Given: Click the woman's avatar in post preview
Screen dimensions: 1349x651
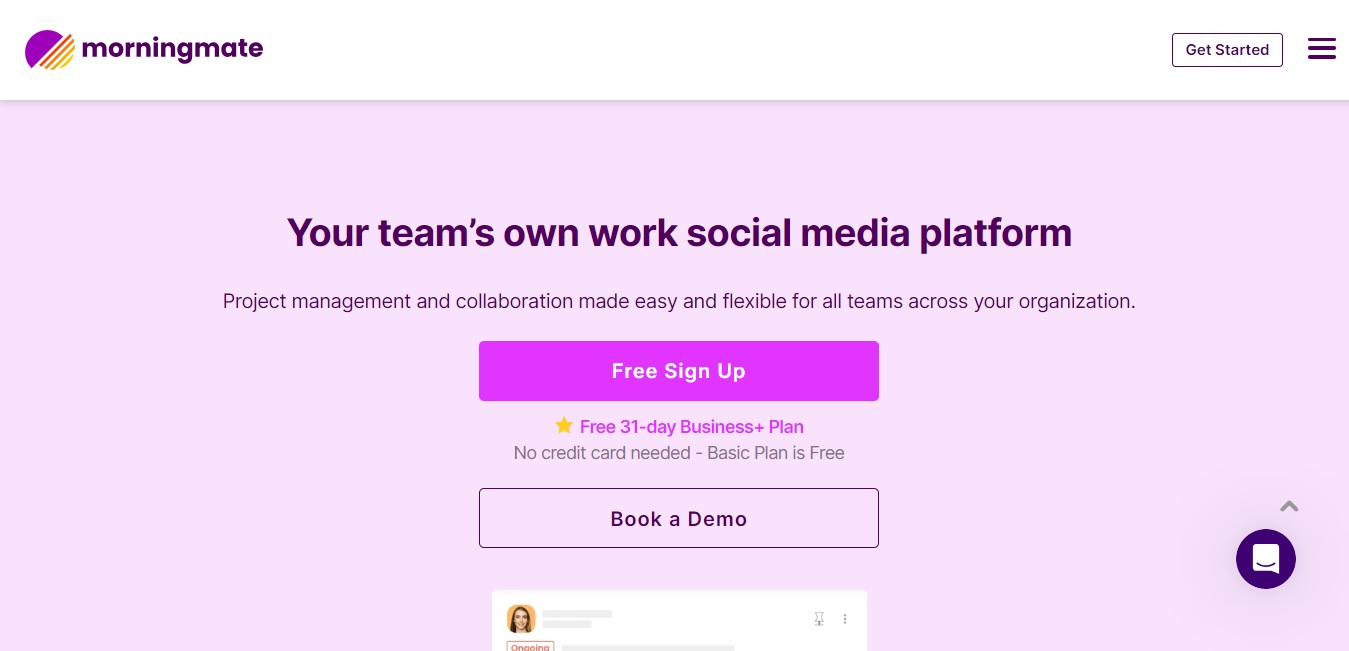Looking at the screenshot, I should pos(521,619).
